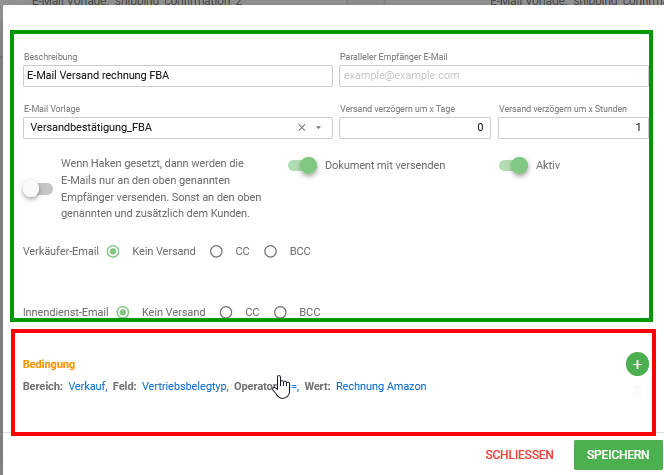Select CC for Innendienst-Email

[226, 312]
